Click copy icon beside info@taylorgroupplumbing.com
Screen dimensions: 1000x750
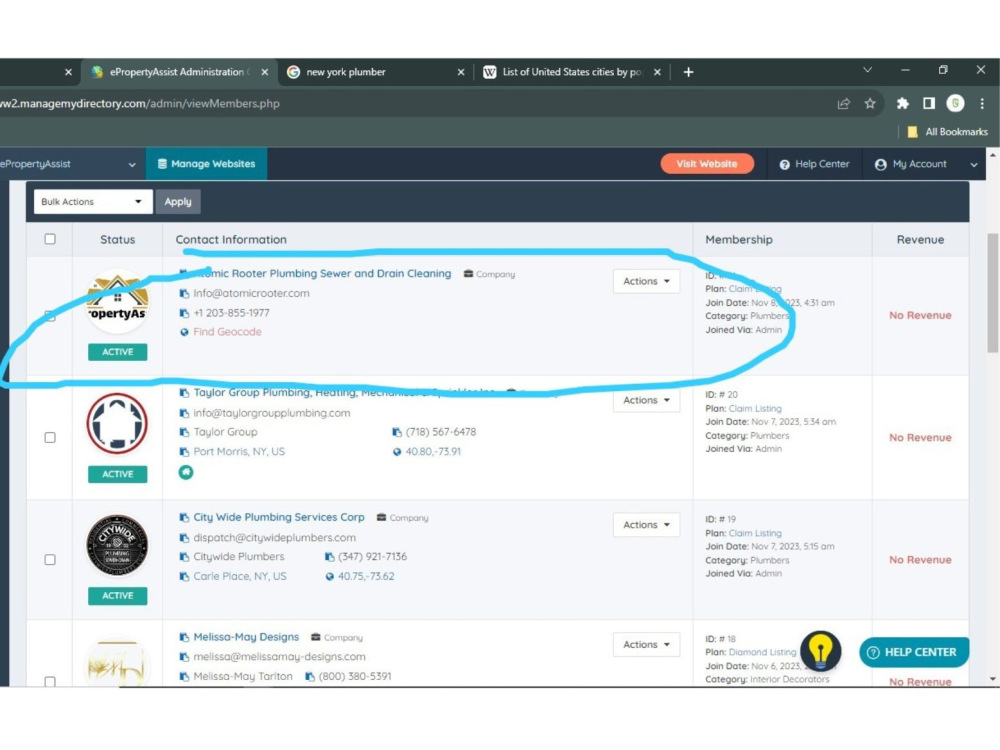pyautogui.click(x=184, y=413)
